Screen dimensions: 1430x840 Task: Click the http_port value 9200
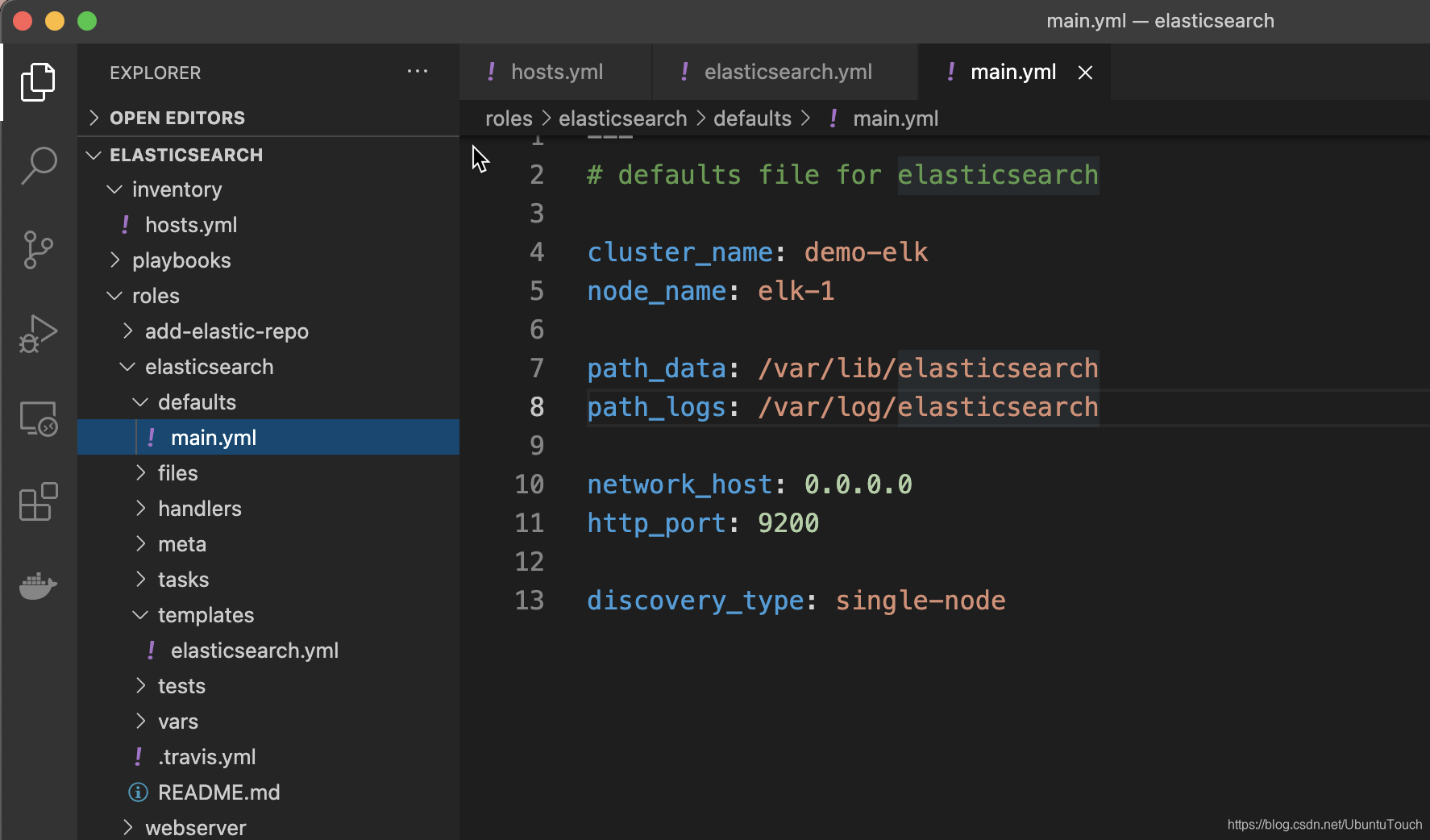[788, 523]
